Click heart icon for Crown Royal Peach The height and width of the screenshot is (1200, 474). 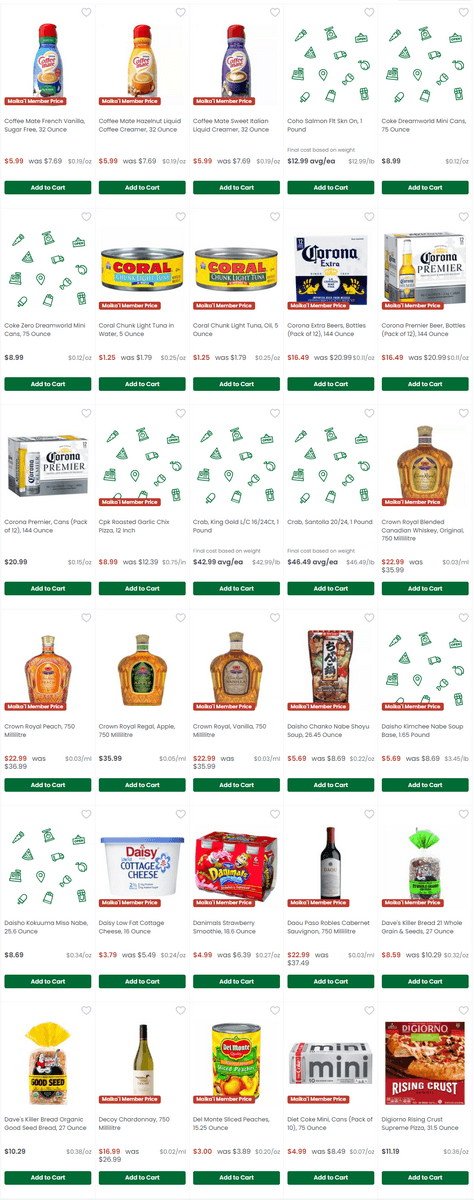pos(86,618)
